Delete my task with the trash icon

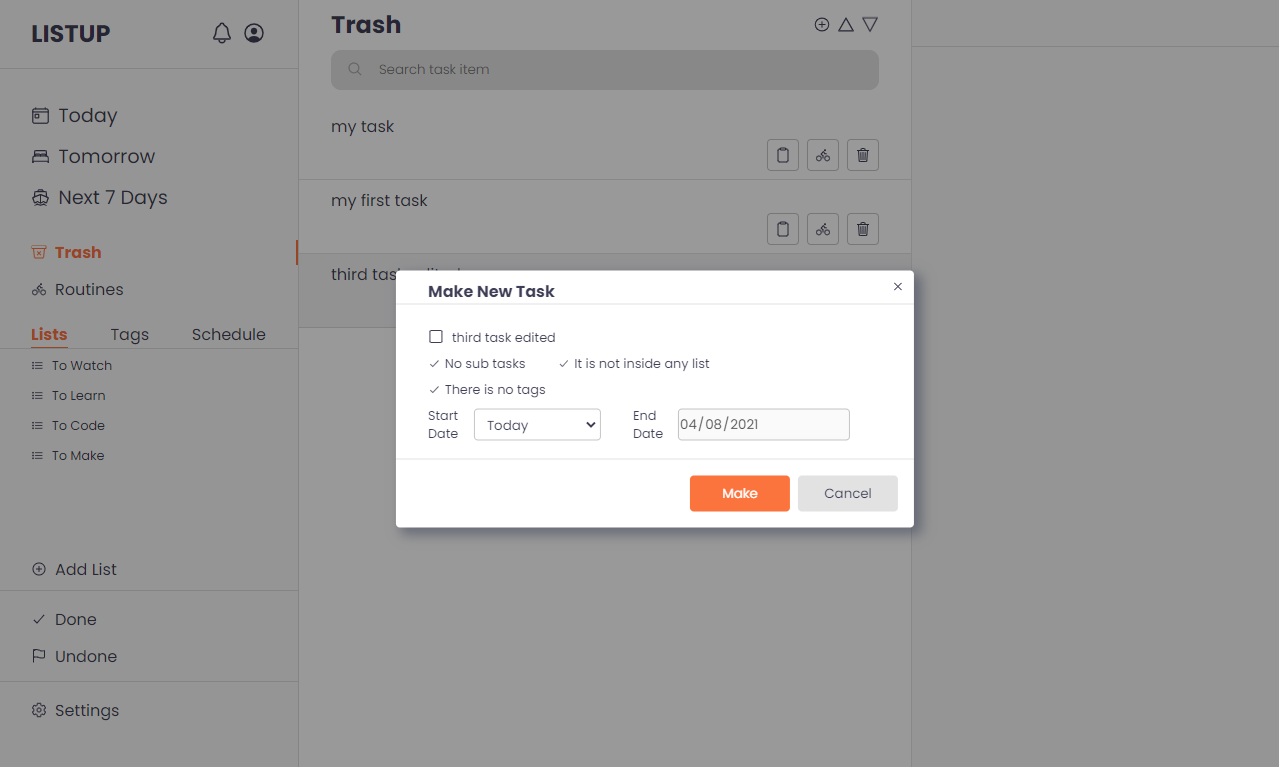(x=863, y=155)
